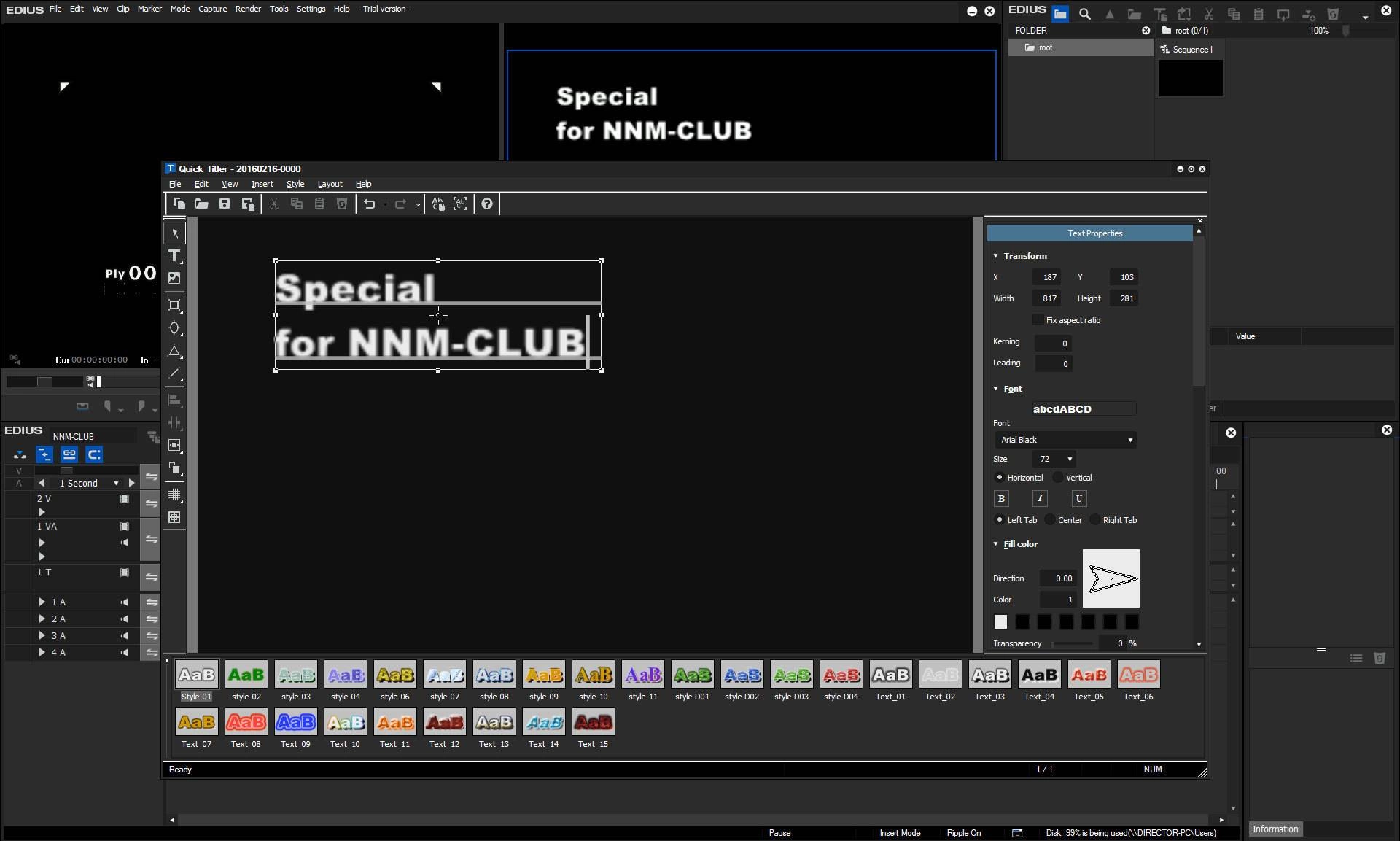
Task: Click the Save As icon in Quick Titler toolbar
Action: pyautogui.click(x=248, y=204)
